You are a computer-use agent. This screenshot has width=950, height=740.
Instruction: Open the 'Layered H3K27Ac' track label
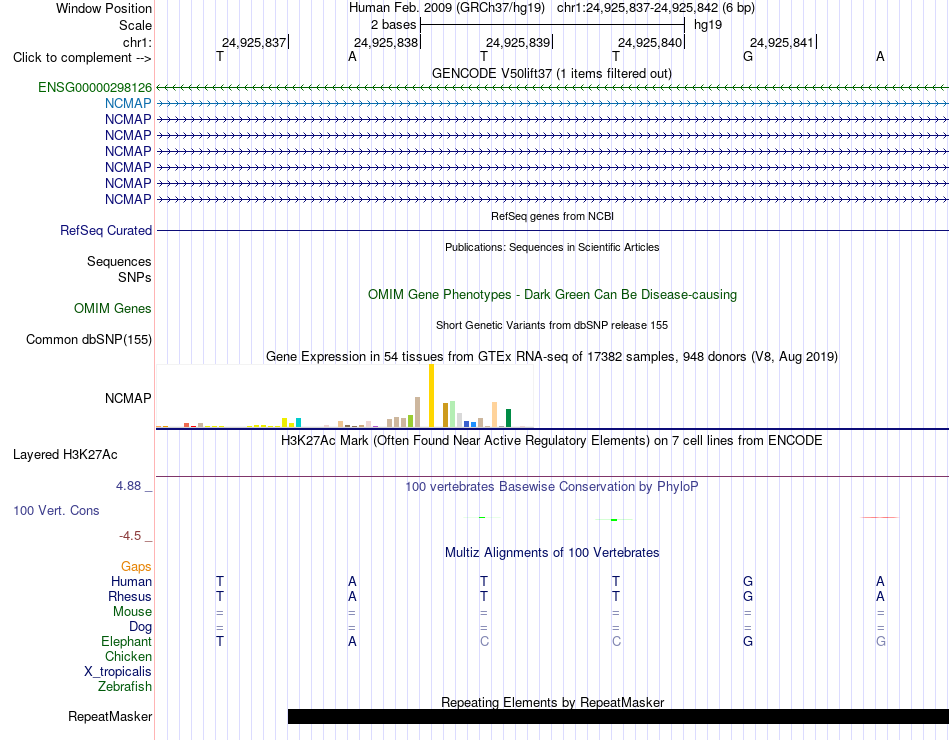65,455
